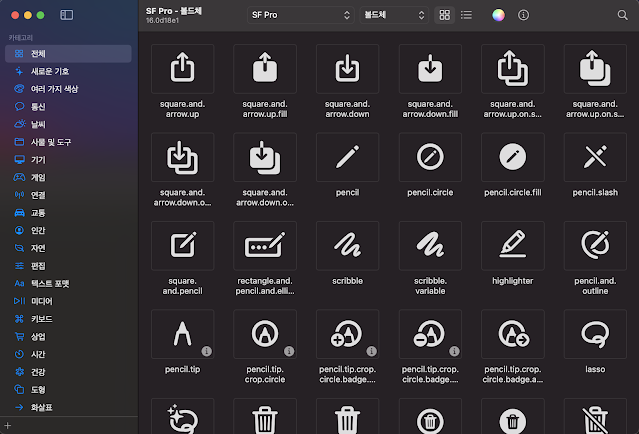This screenshot has width=639, height=434.
Task: Select the square.and.arrow.down.fill symbol
Action: point(430,69)
